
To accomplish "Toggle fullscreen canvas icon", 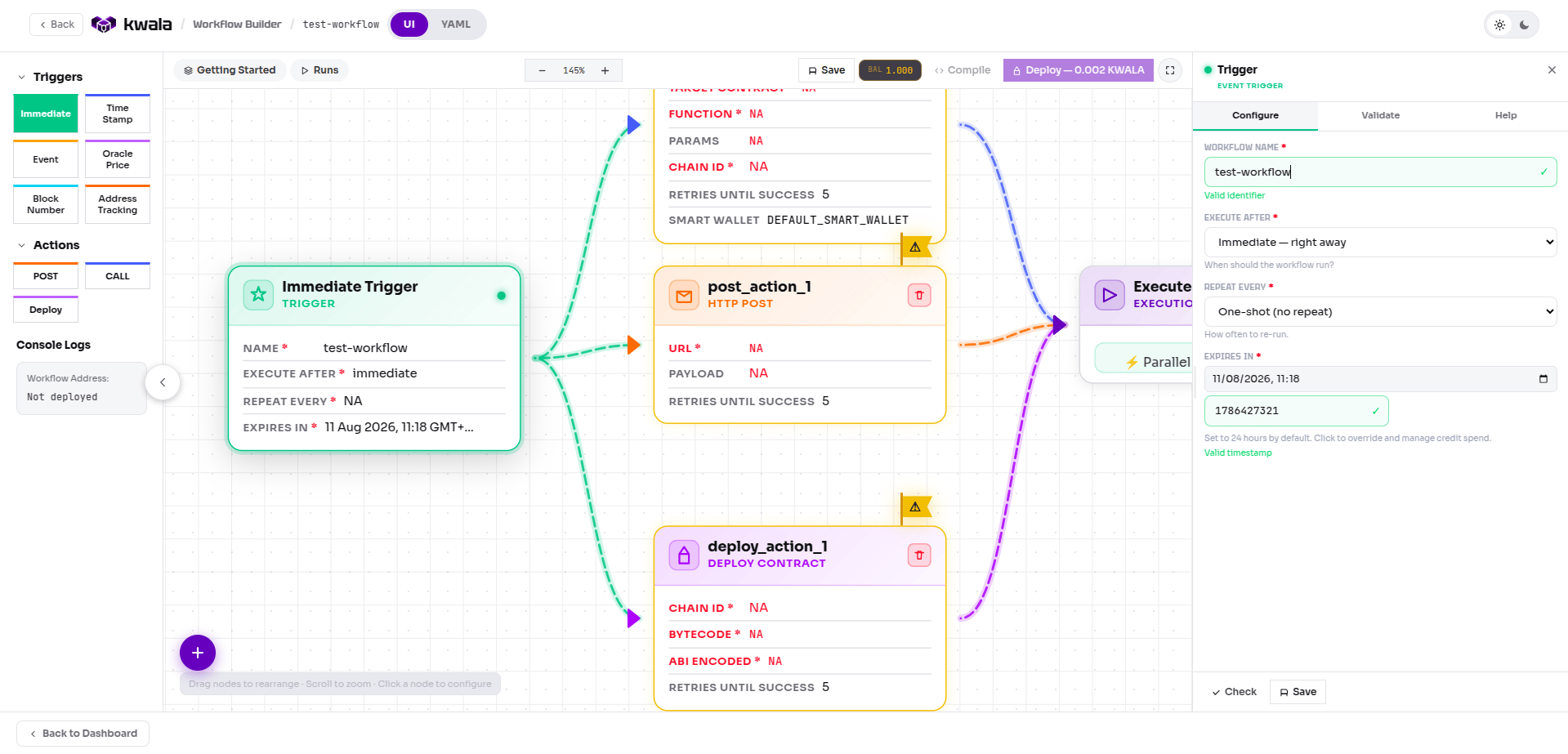I will click(1170, 70).
